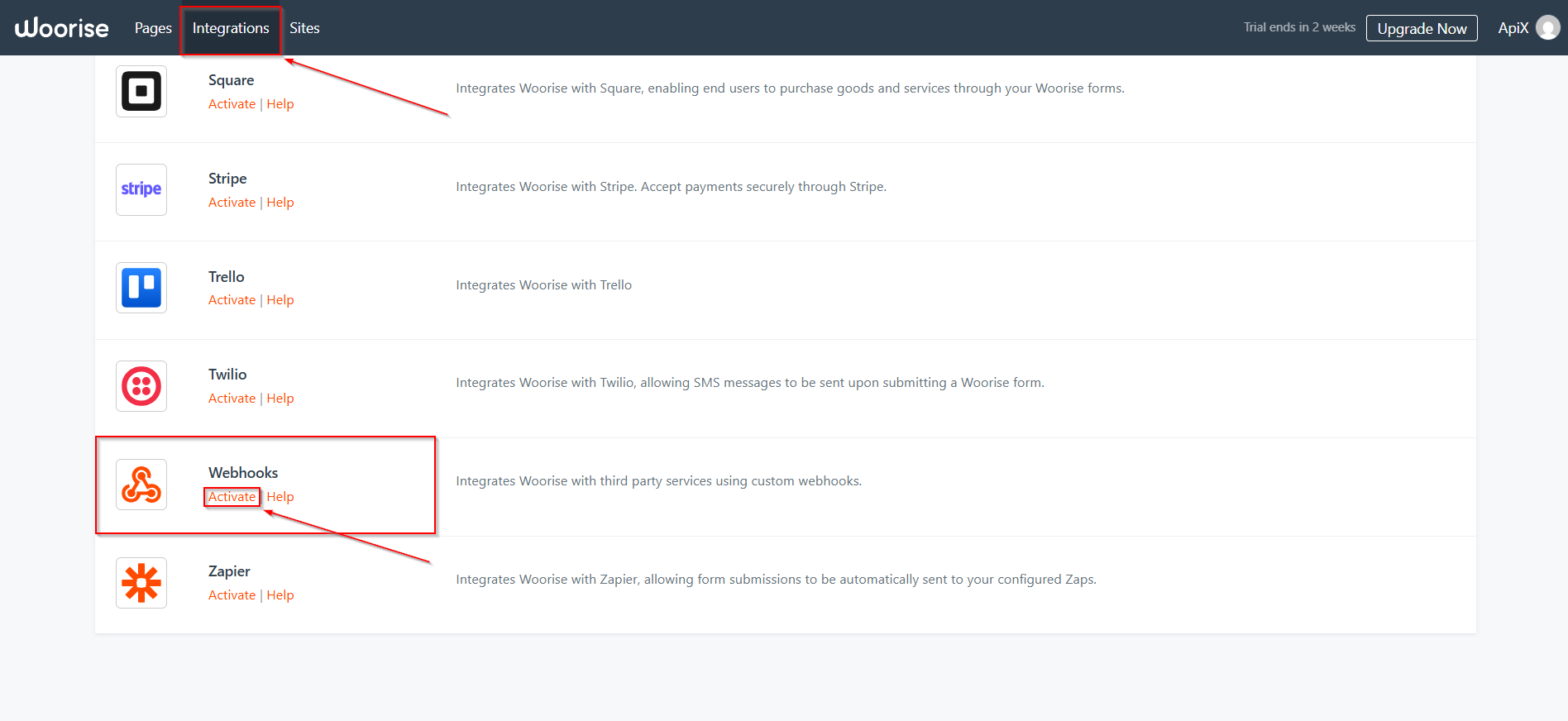This screenshot has height=721, width=1568.
Task: Open Help for Trello
Action: tap(280, 300)
